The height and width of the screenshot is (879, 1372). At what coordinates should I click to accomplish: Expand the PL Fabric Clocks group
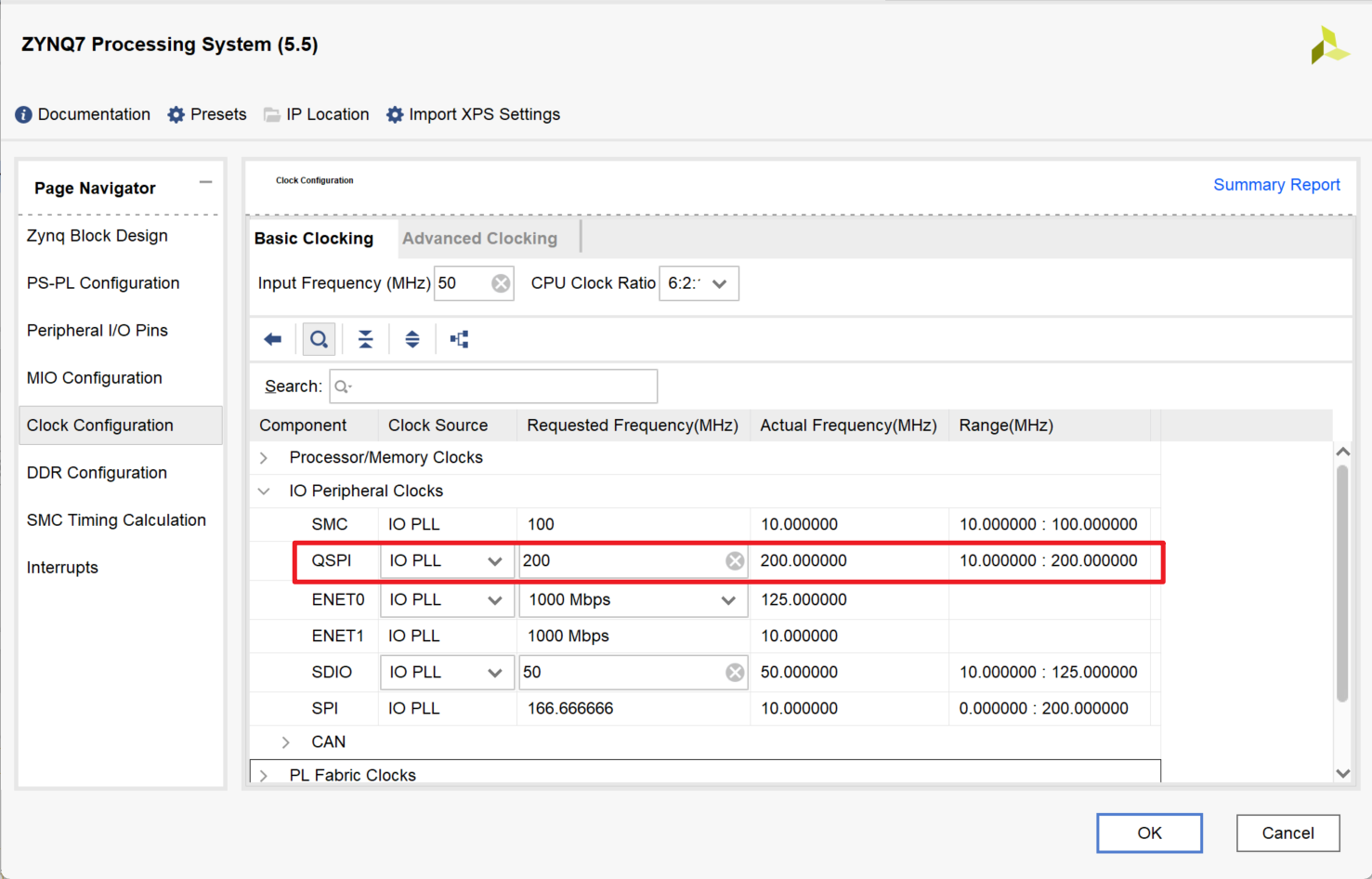pyautogui.click(x=265, y=776)
